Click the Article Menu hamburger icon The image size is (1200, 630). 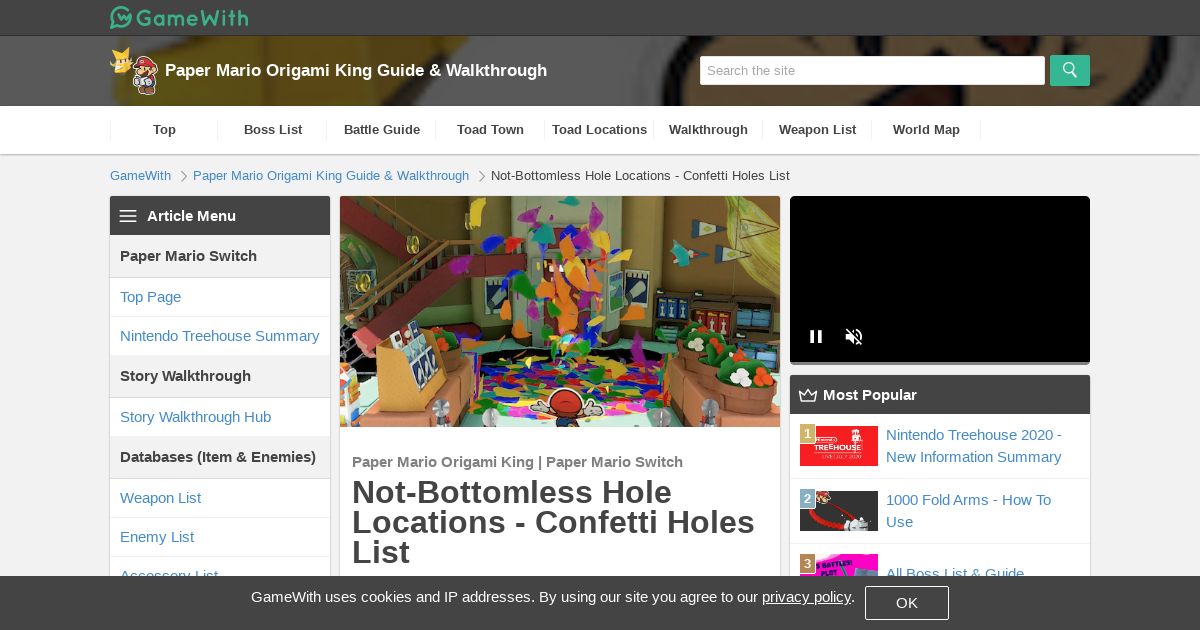pos(128,216)
